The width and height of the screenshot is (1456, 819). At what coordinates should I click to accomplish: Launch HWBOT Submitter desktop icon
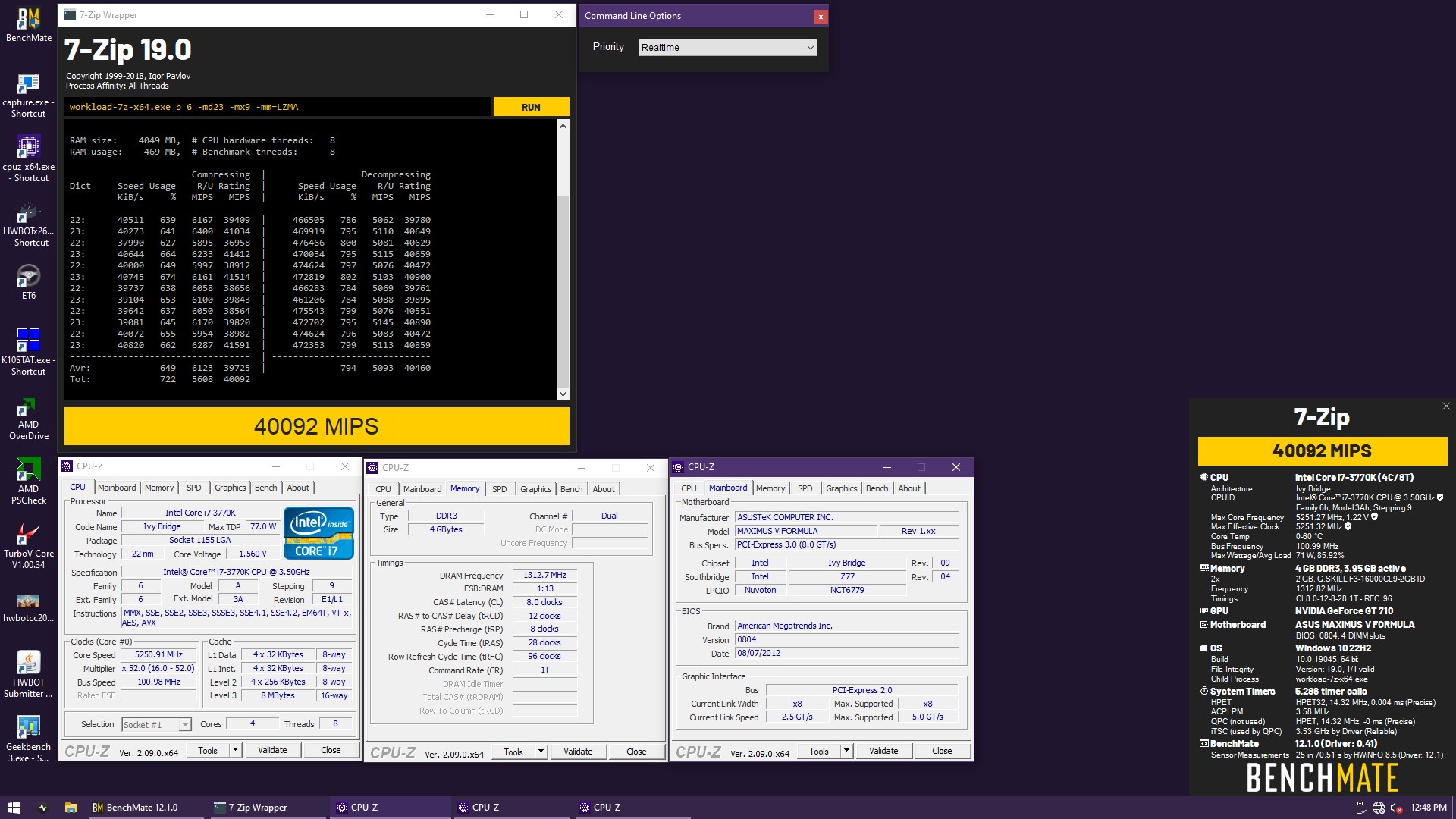[29, 674]
